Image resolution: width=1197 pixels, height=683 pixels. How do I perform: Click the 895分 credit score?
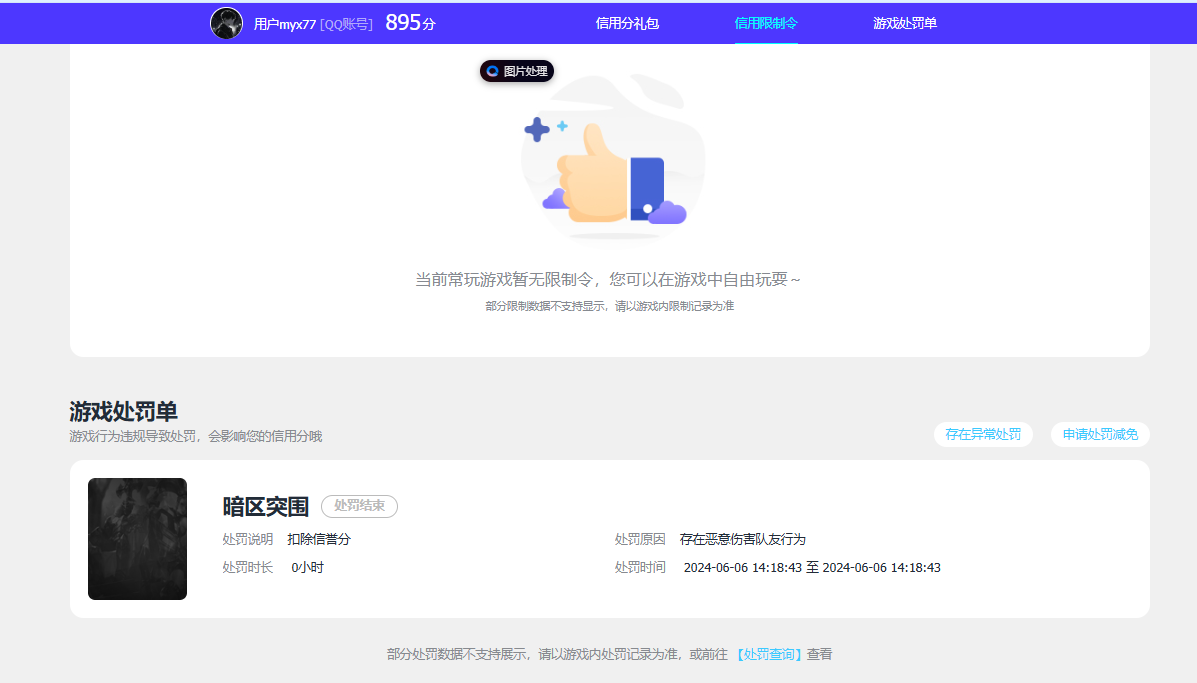pos(411,23)
